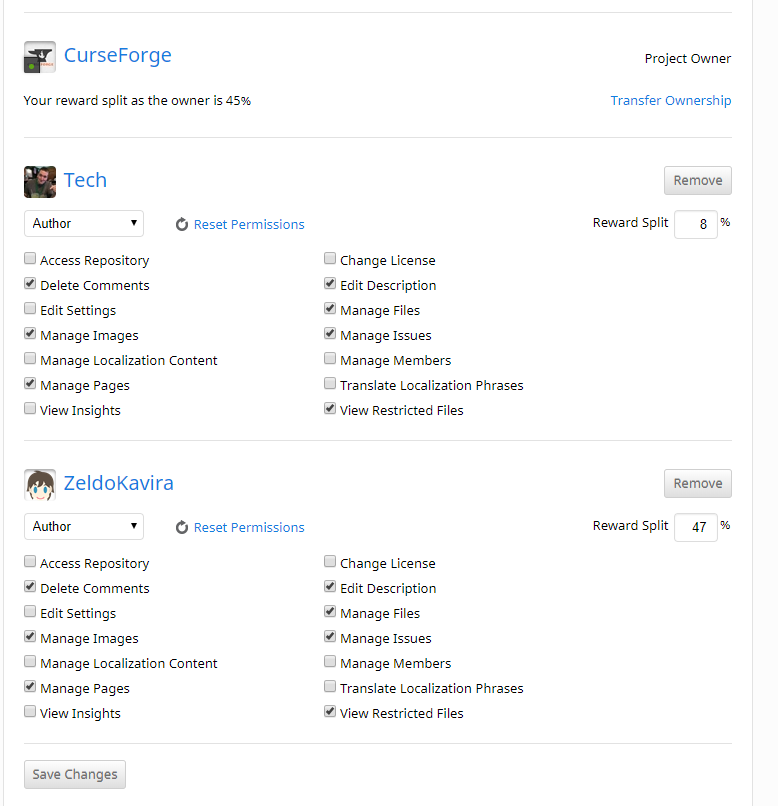Enable Access Repository for Tech

pos(30,259)
